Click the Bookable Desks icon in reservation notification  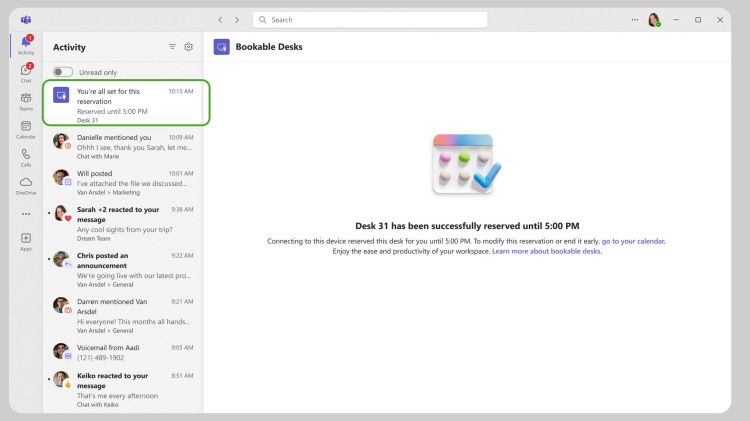pyautogui.click(x=61, y=95)
